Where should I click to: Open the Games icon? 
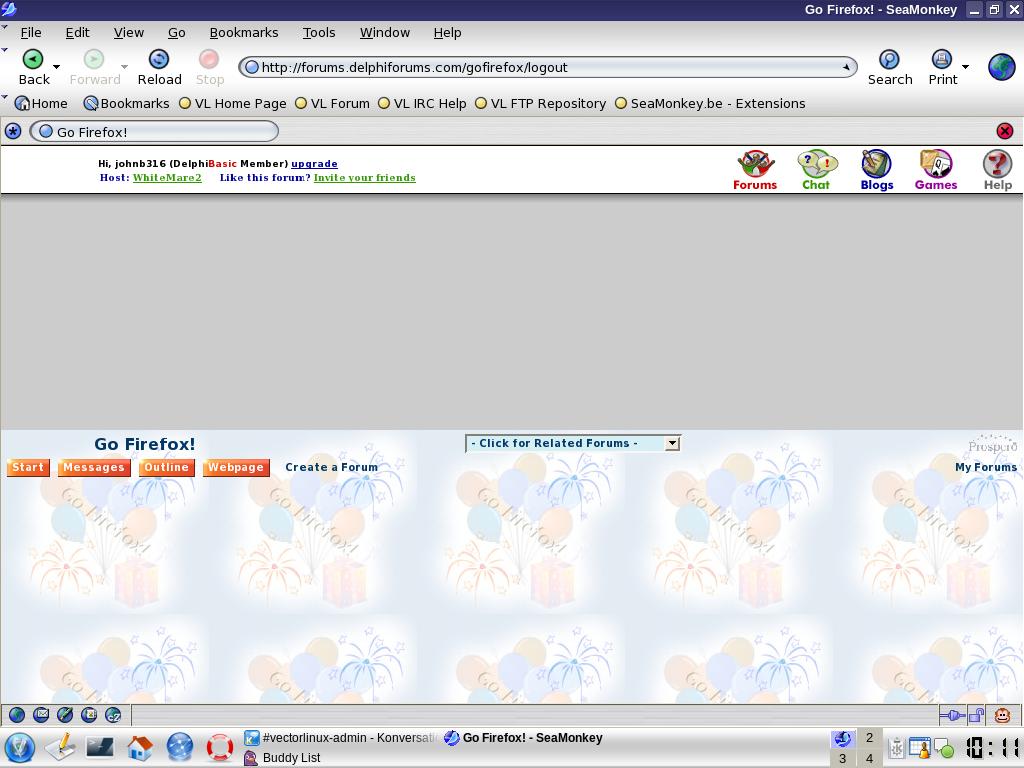pyautogui.click(x=936, y=170)
